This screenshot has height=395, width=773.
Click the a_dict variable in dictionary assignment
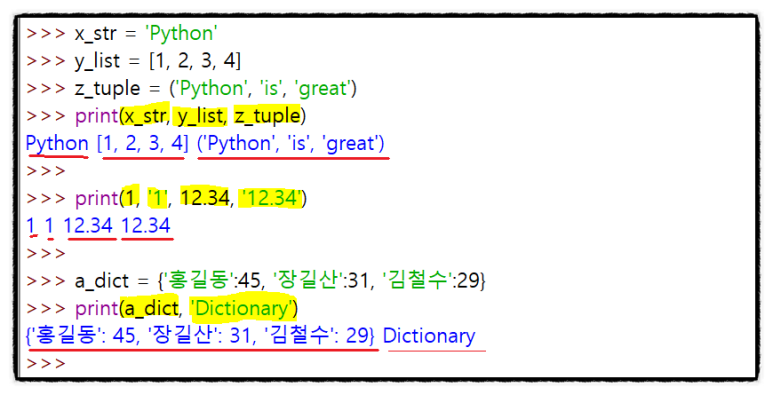click(102, 281)
